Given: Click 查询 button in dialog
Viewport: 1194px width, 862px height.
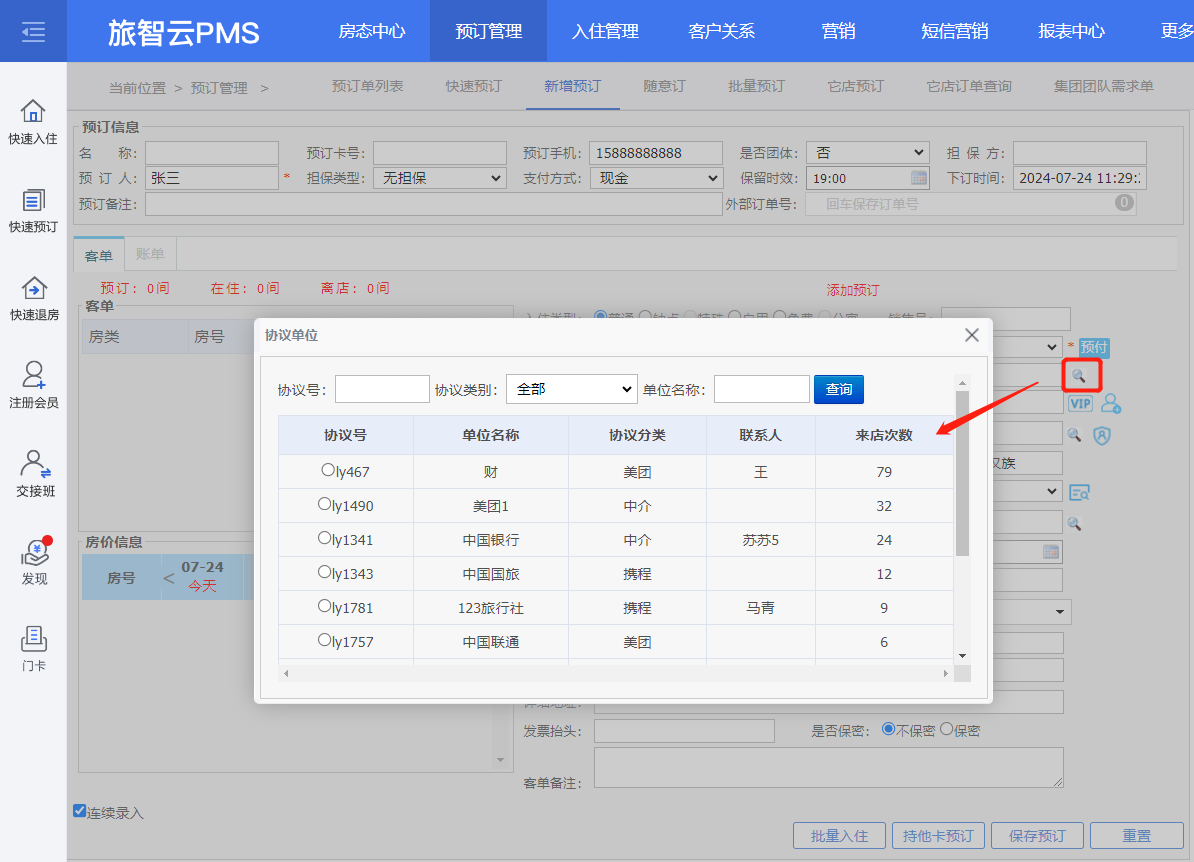Looking at the screenshot, I should click(x=839, y=389).
